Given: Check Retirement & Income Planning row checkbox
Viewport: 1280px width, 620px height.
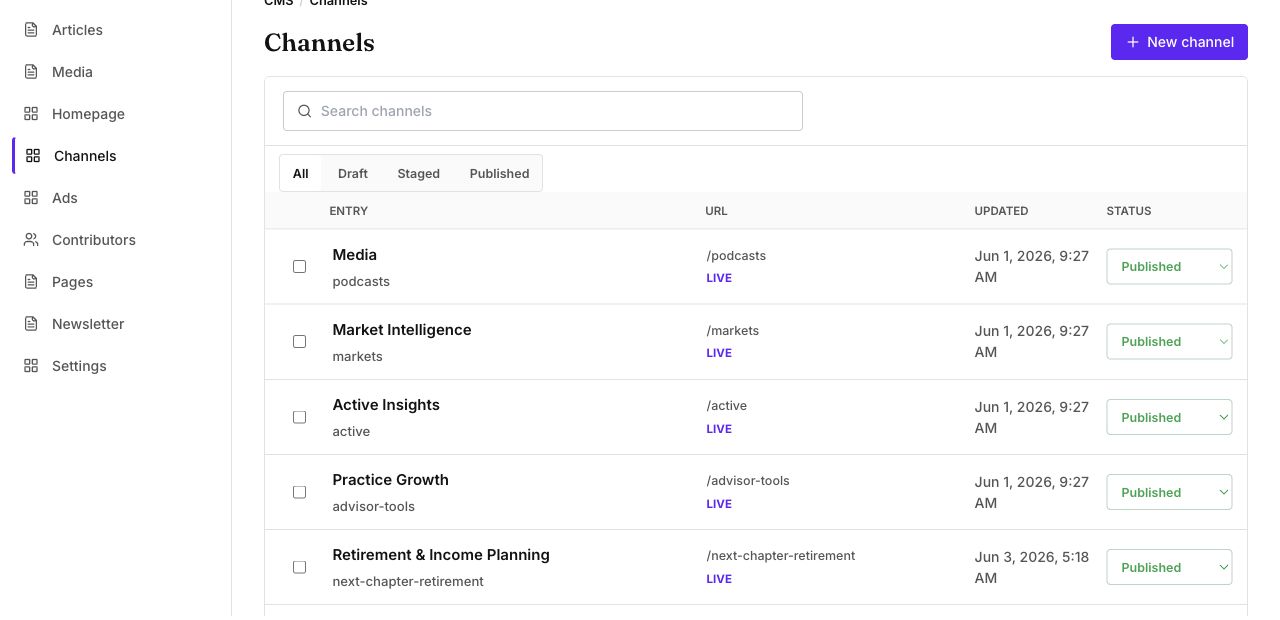Looking at the screenshot, I should (x=299, y=567).
